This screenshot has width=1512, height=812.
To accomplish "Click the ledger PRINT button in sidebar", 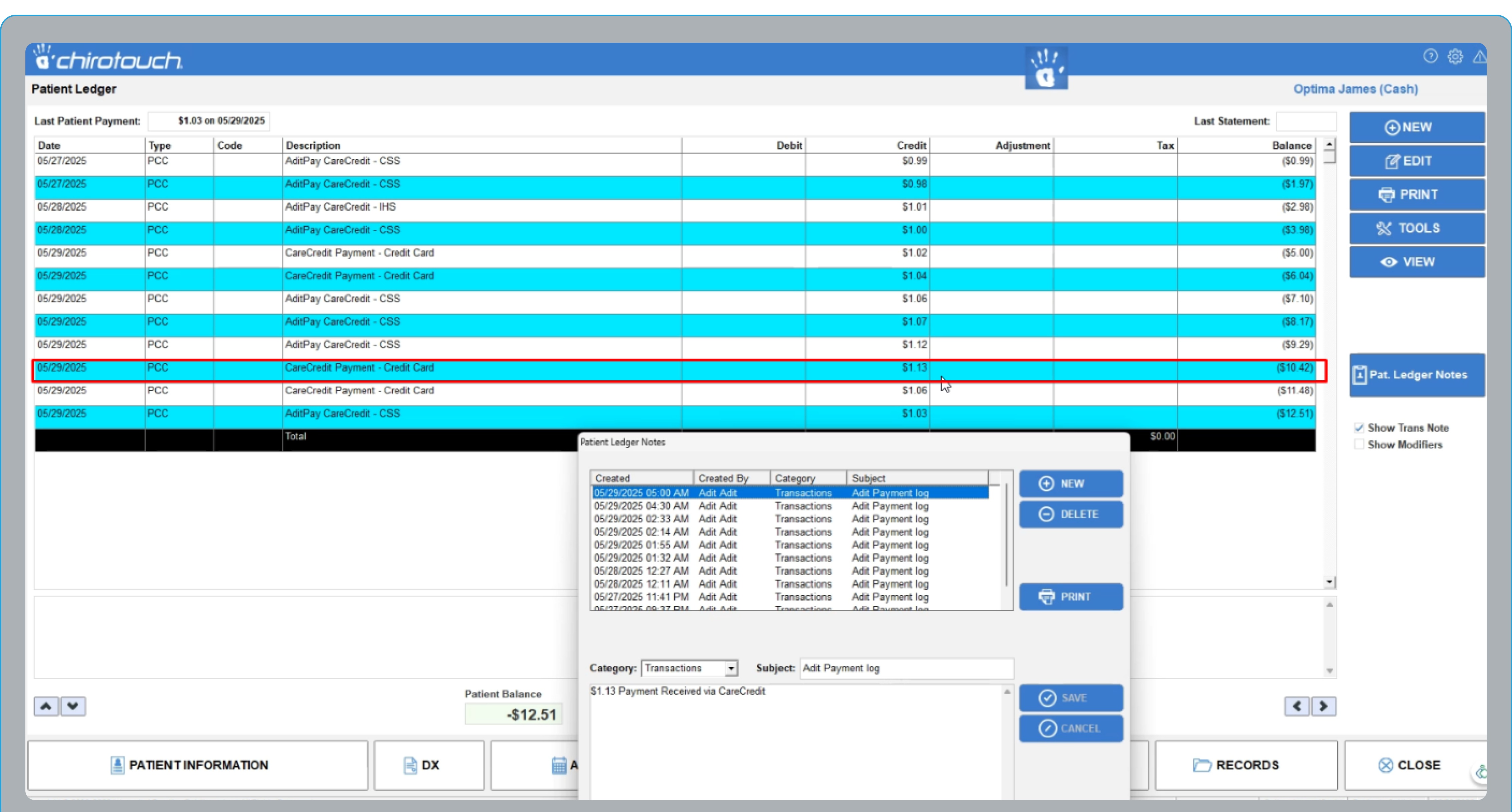I will point(1417,194).
